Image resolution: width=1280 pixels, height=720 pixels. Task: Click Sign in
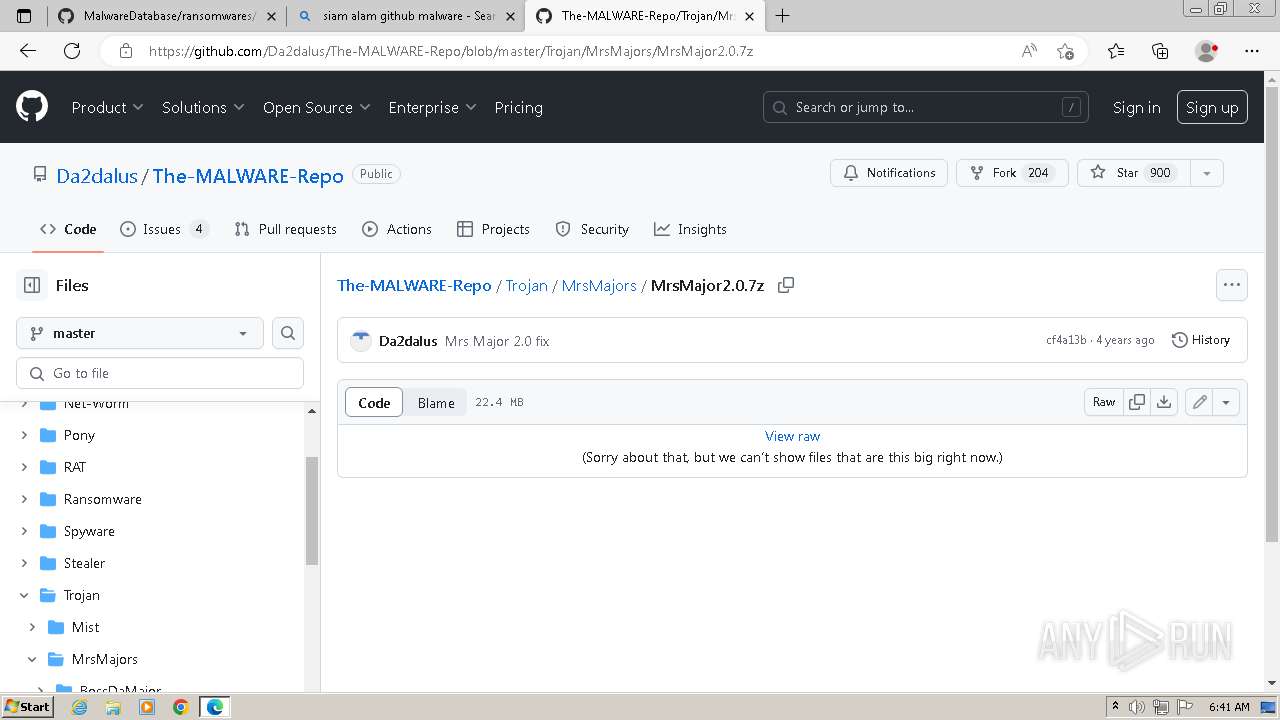tap(1137, 107)
